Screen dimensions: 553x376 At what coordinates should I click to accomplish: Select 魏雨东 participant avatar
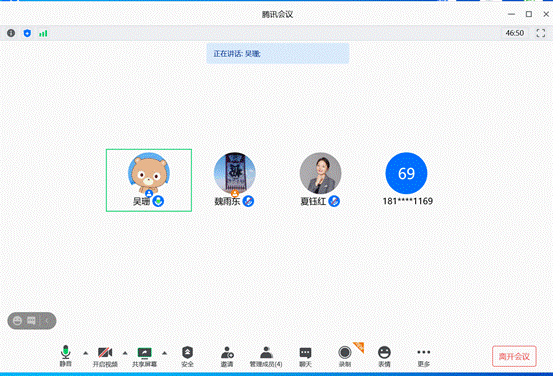[x=235, y=173]
